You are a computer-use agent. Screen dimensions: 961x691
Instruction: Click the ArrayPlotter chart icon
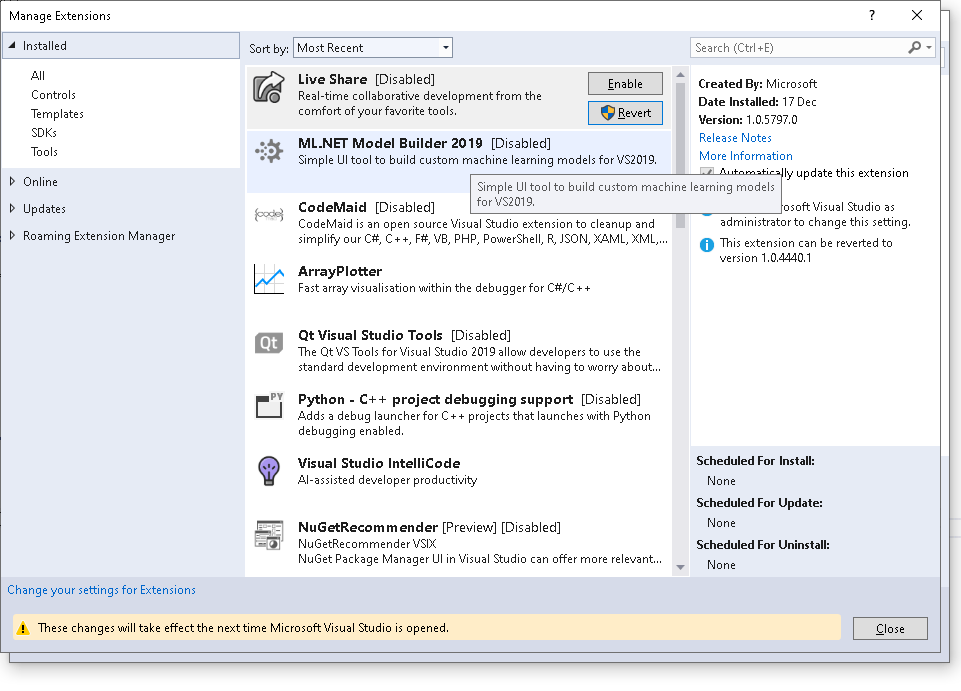point(269,279)
